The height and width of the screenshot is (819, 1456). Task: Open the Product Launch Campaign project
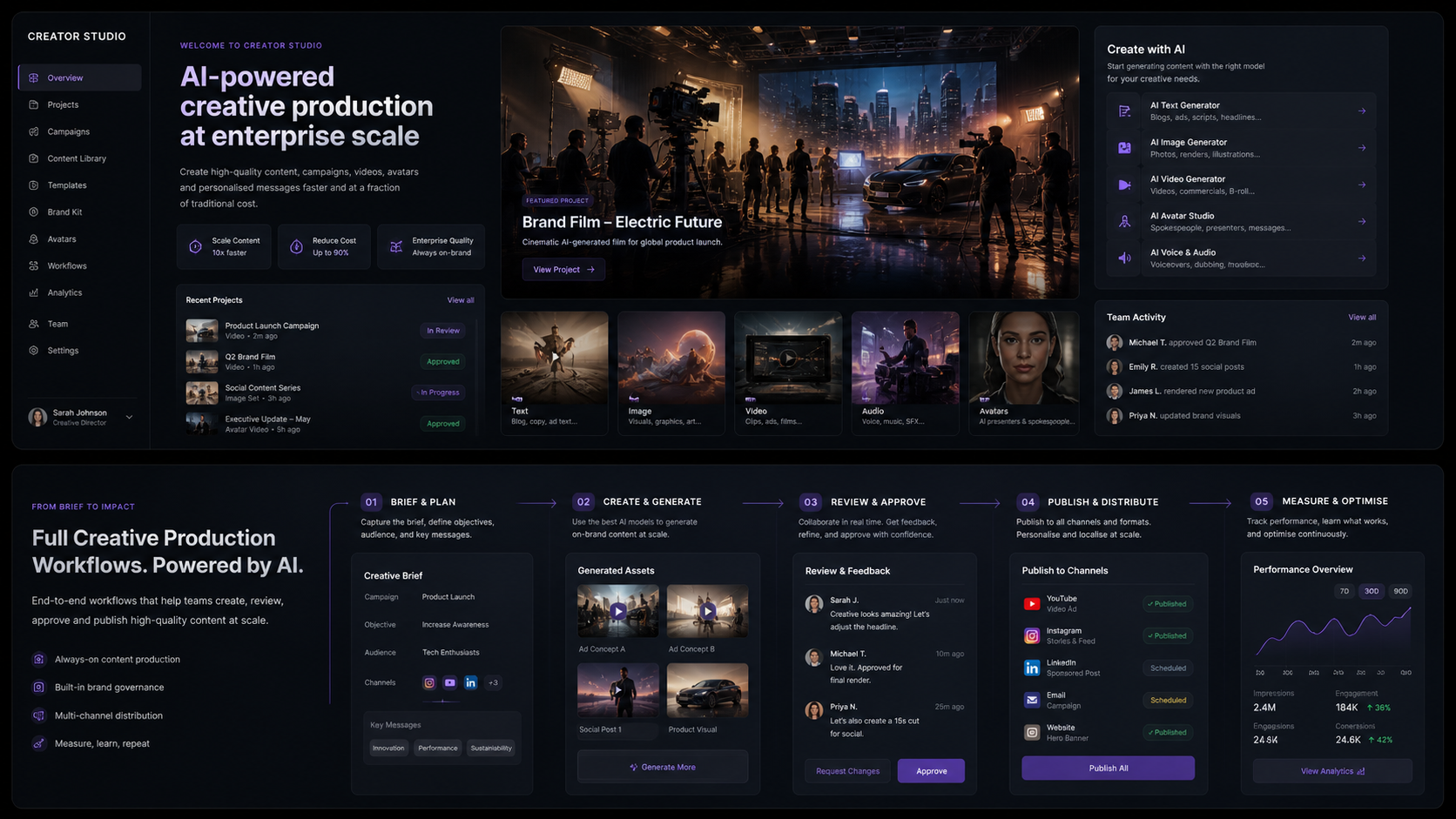[327, 331]
